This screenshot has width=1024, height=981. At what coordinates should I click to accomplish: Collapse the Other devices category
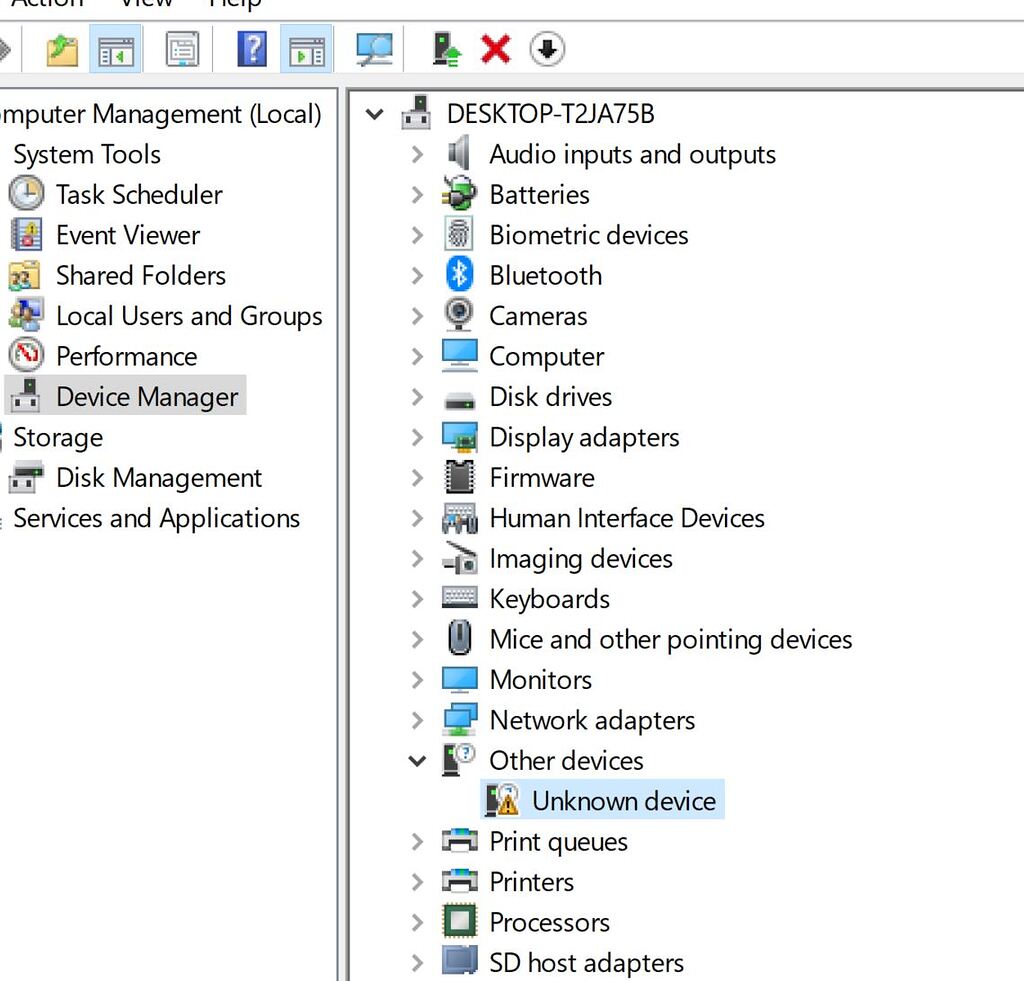tap(417, 760)
